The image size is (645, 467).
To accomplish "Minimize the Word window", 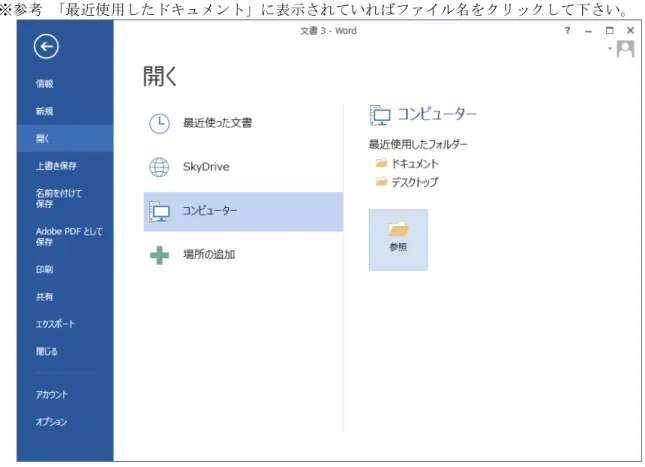I will tap(589, 31).
